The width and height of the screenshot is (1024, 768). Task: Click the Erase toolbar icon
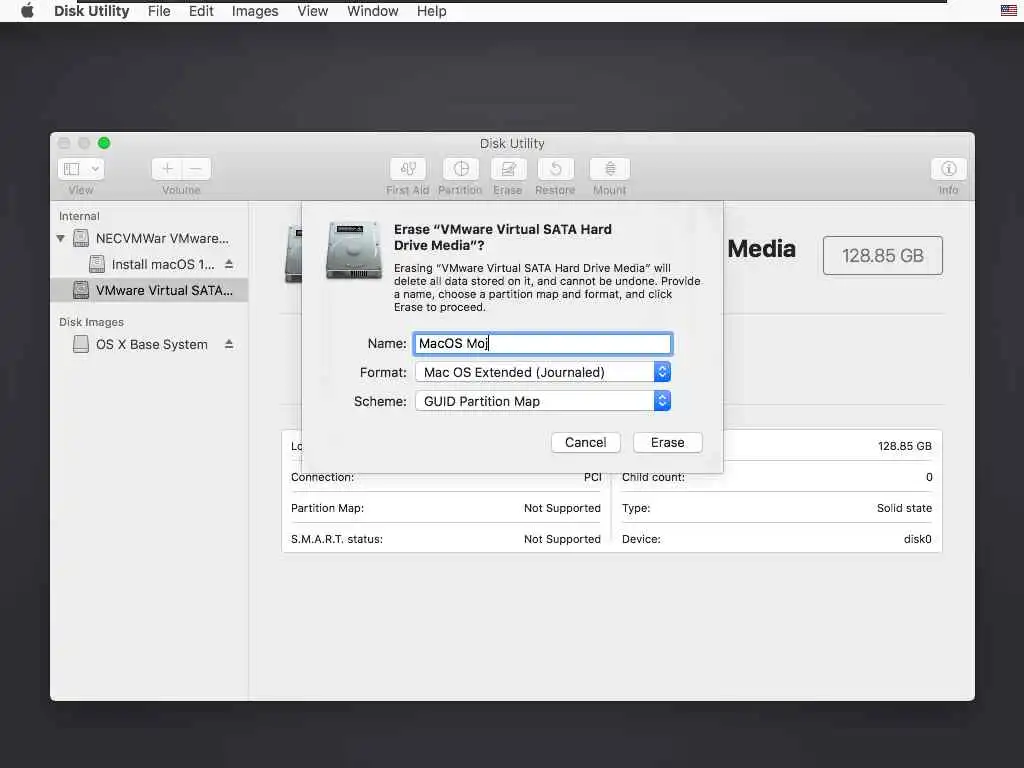[x=508, y=169]
